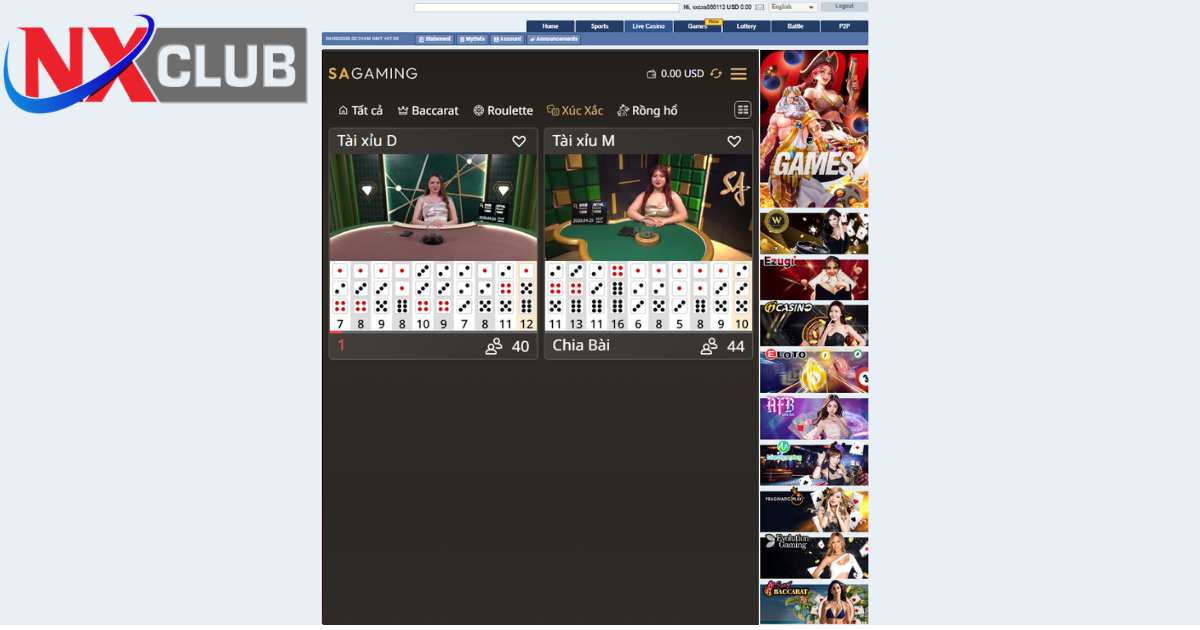Favorite the Tài xỉu M table

[734, 141]
